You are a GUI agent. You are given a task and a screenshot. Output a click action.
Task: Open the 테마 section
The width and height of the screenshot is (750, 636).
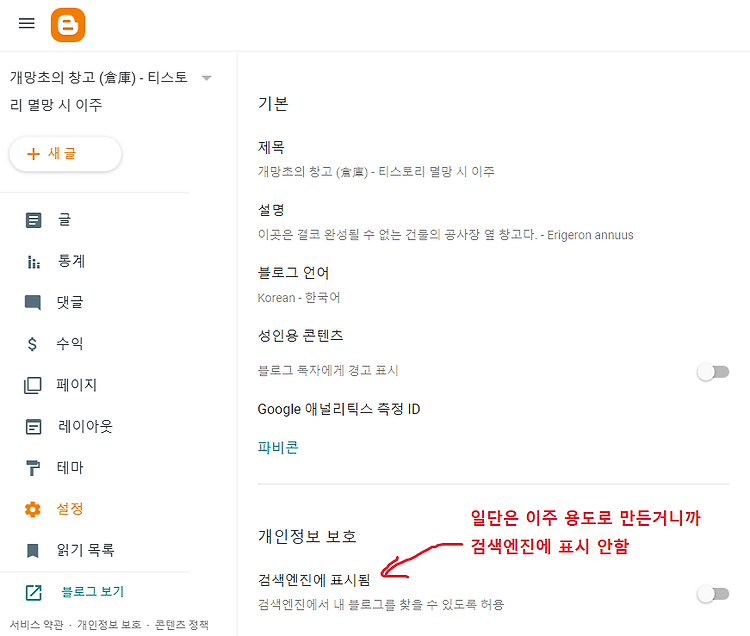click(70, 467)
